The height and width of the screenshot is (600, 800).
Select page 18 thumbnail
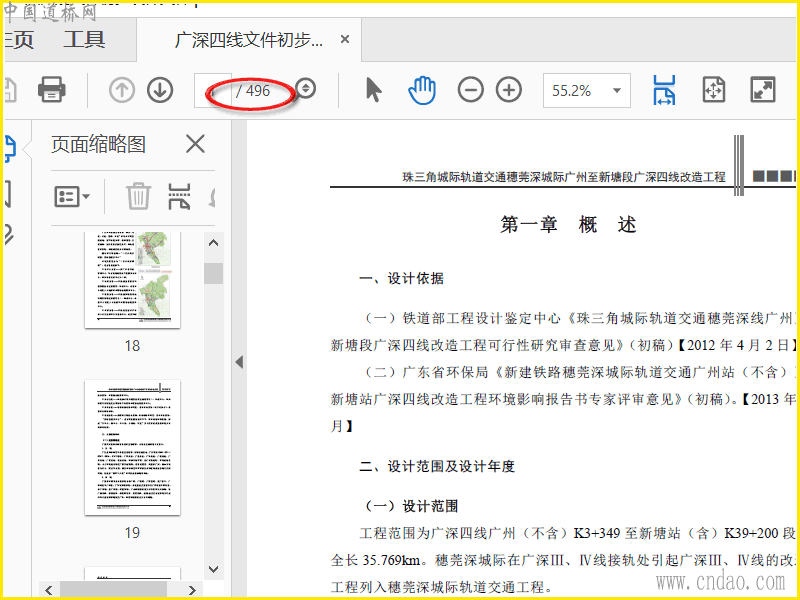pyautogui.click(x=133, y=280)
